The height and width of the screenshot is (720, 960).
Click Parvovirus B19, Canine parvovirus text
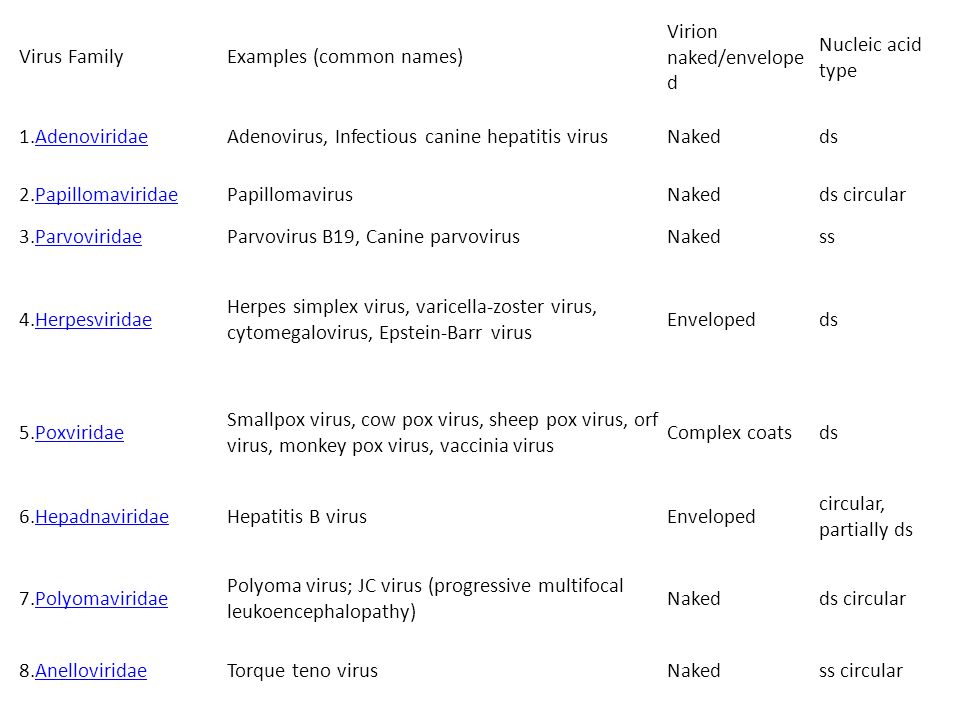point(373,237)
